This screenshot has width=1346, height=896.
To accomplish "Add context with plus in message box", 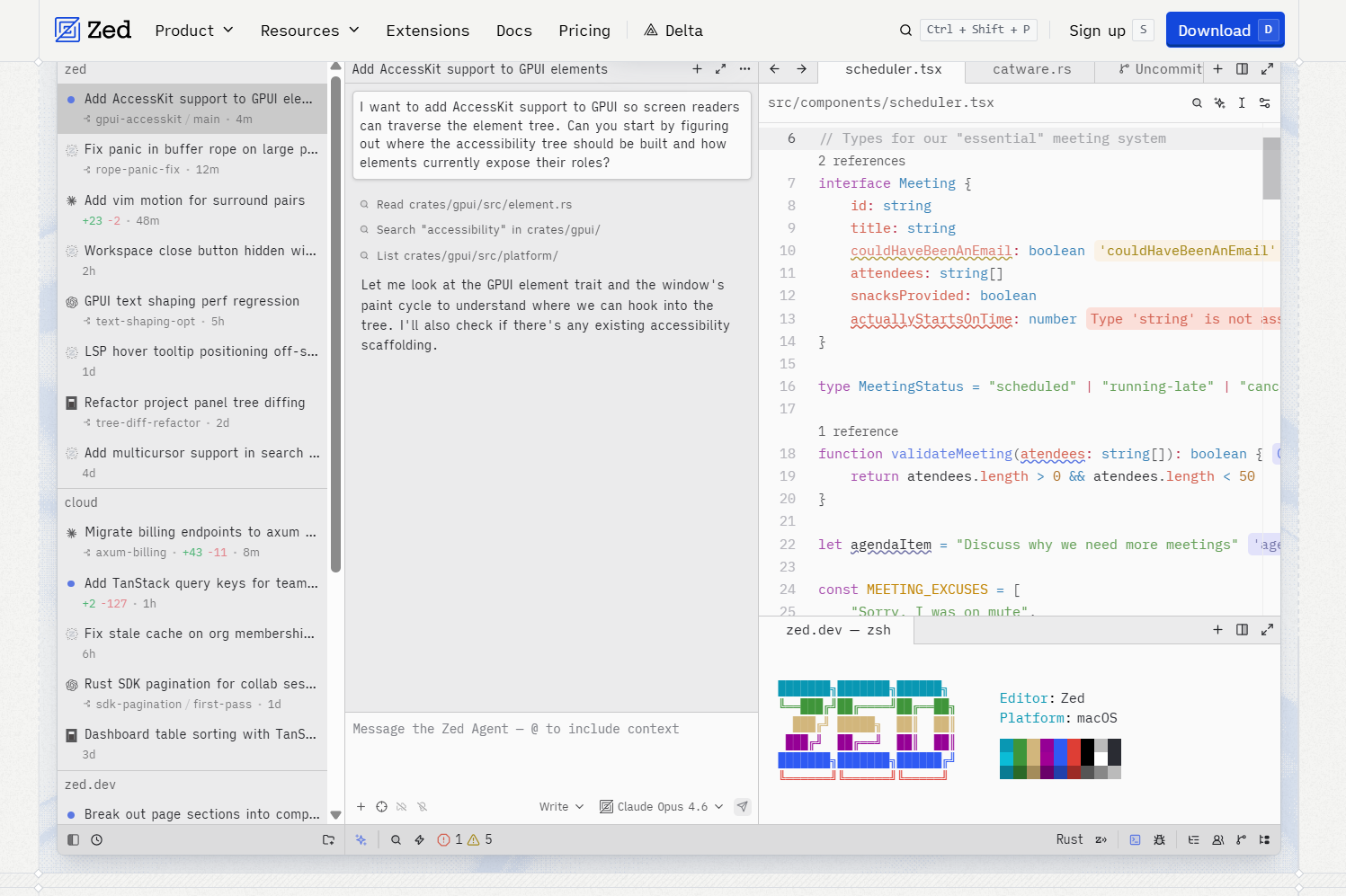I will [x=361, y=807].
